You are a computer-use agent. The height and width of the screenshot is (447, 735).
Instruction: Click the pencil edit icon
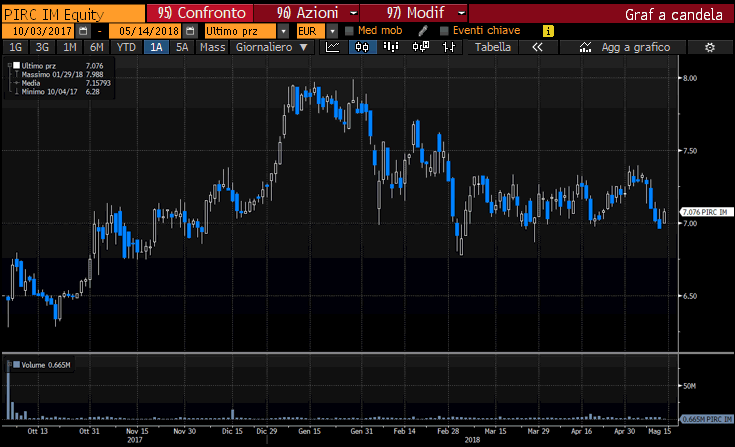point(423,31)
